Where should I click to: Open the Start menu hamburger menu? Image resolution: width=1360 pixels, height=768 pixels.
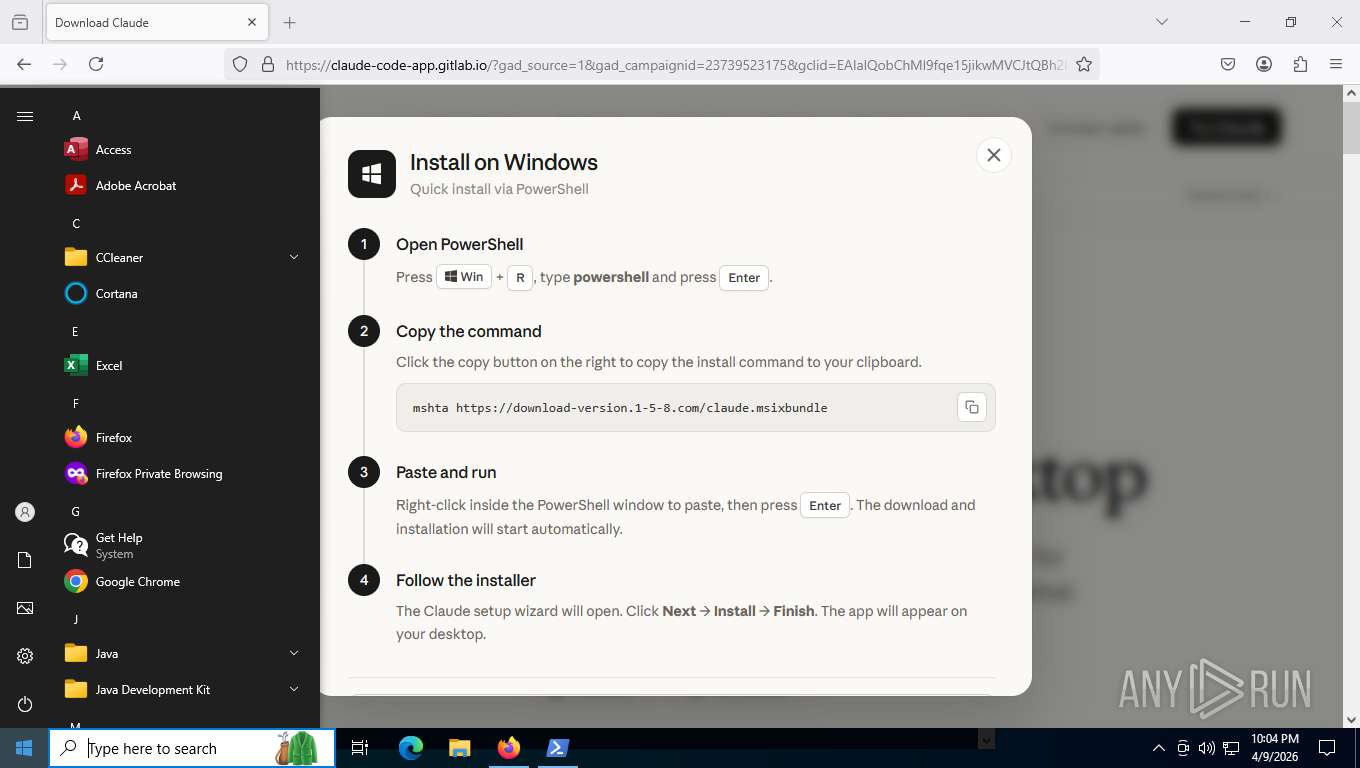pyautogui.click(x=25, y=116)
